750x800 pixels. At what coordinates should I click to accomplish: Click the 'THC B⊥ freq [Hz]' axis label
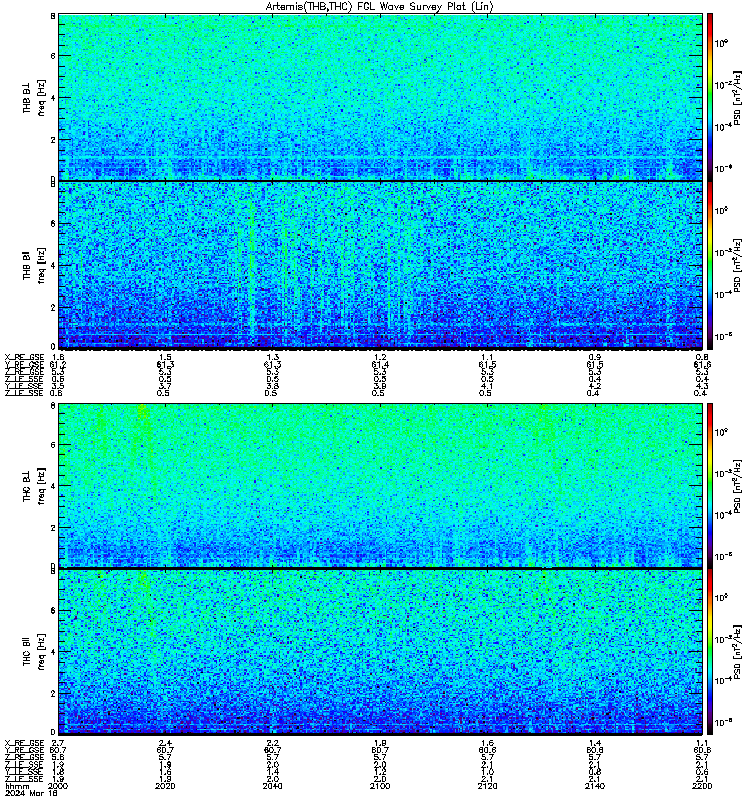tap(34, 485)
